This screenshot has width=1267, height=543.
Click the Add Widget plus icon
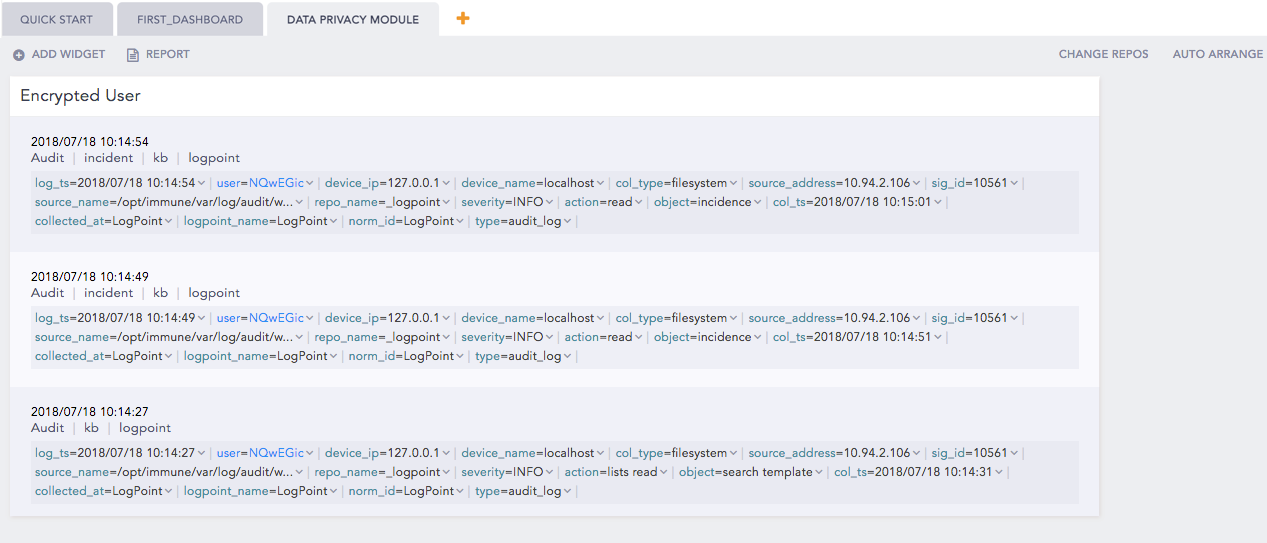pyautogui.click(x=19, y=55)
